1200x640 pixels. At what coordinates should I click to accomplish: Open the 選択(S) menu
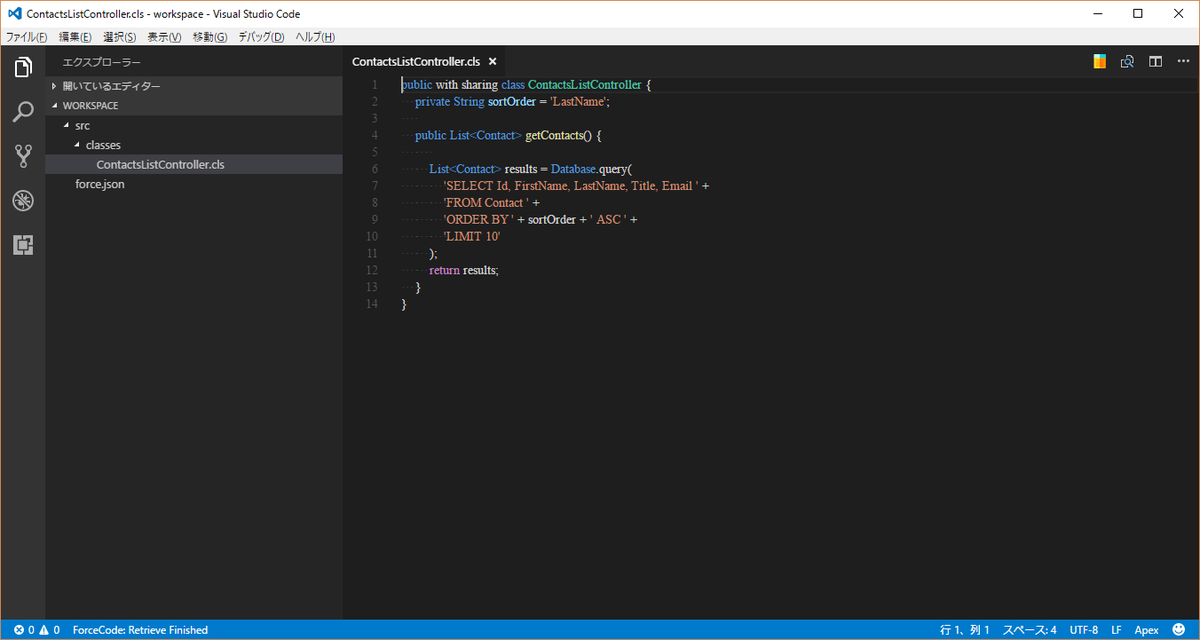[120, 37]
